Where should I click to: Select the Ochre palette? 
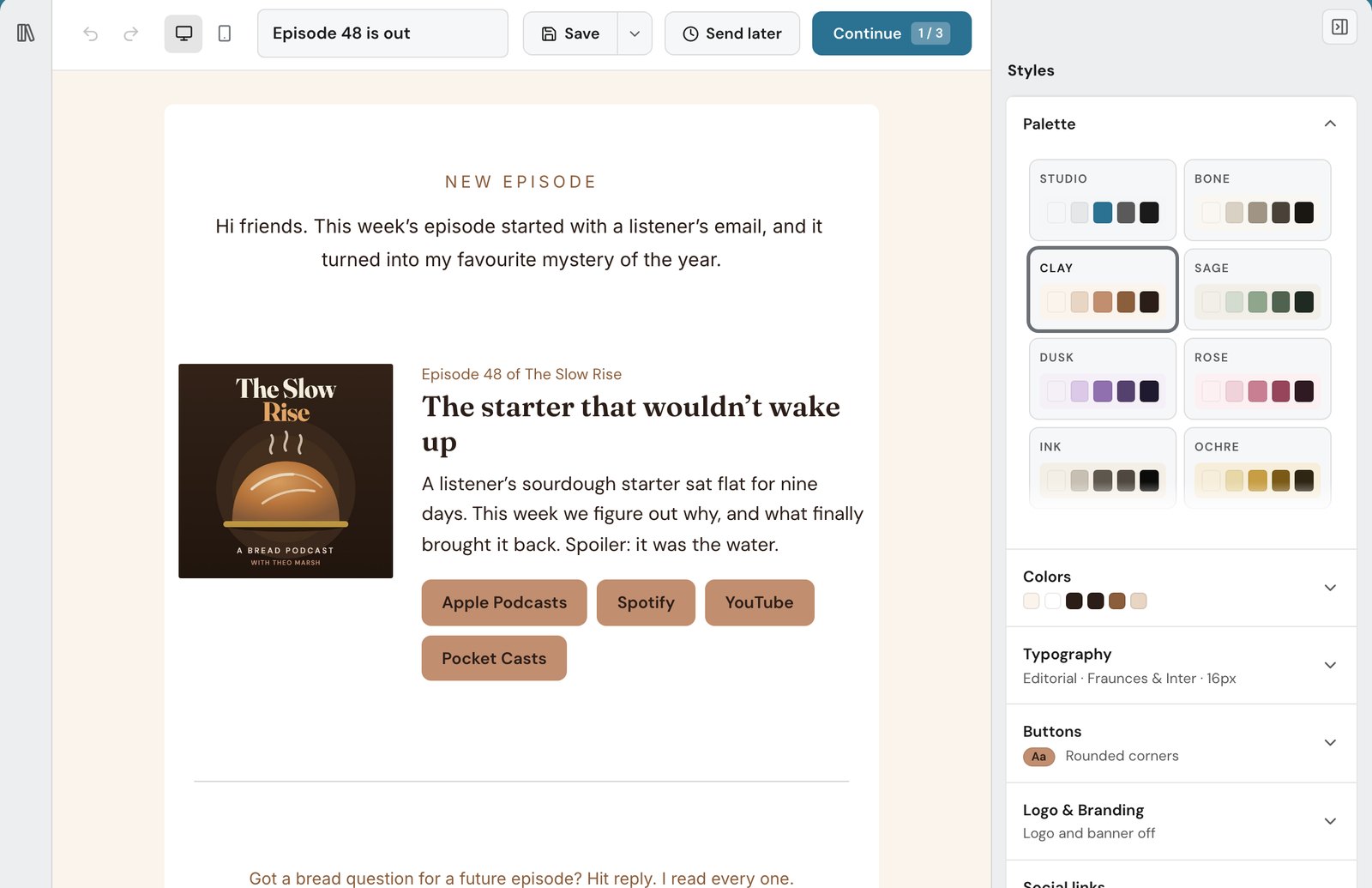[1257, 468]
